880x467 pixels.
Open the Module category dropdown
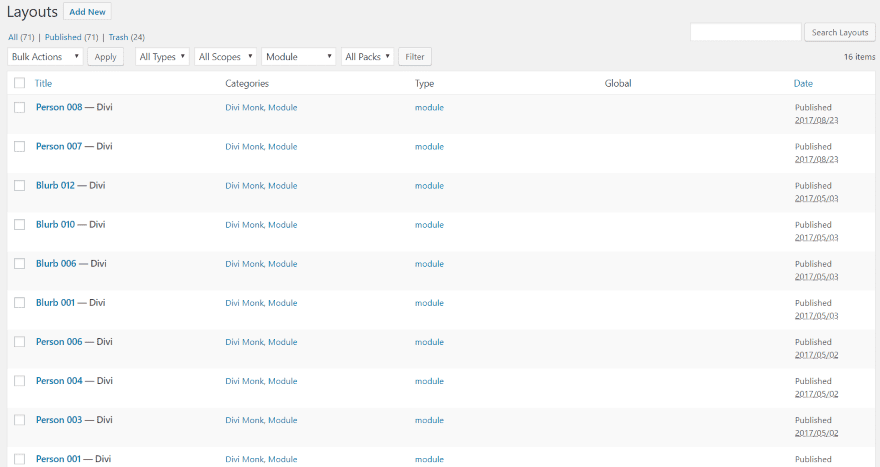[x=299, y=57]
